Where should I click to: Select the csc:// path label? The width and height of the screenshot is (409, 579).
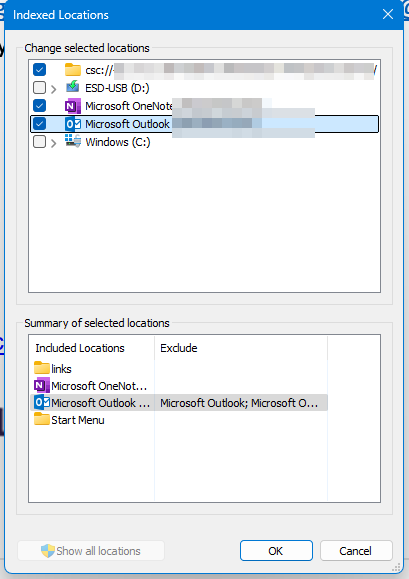pos(231,70)
